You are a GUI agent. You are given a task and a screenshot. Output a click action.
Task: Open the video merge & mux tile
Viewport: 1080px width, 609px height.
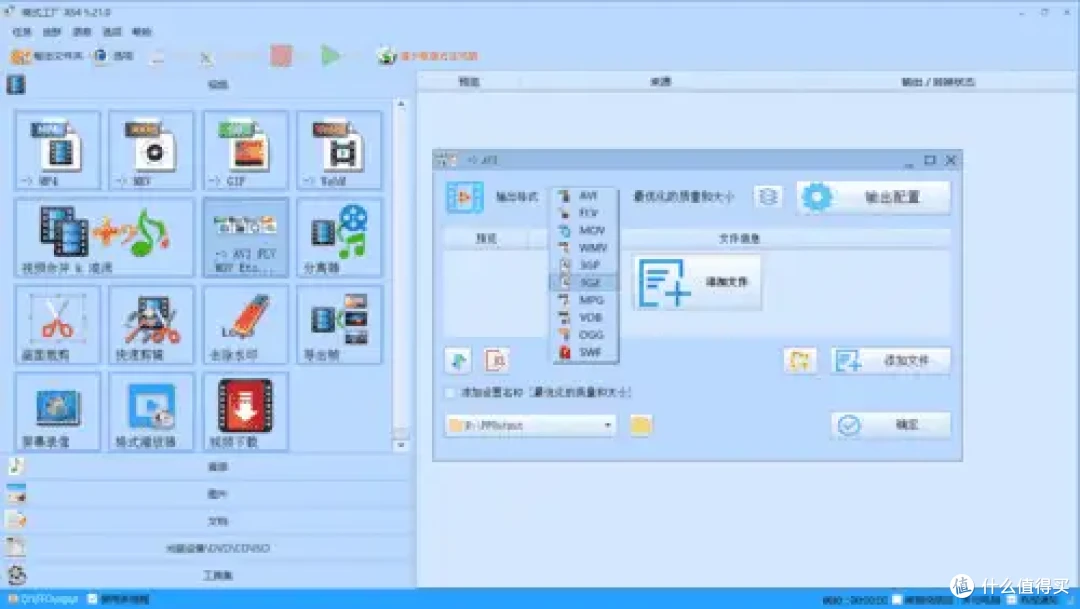tap(105, 238)
